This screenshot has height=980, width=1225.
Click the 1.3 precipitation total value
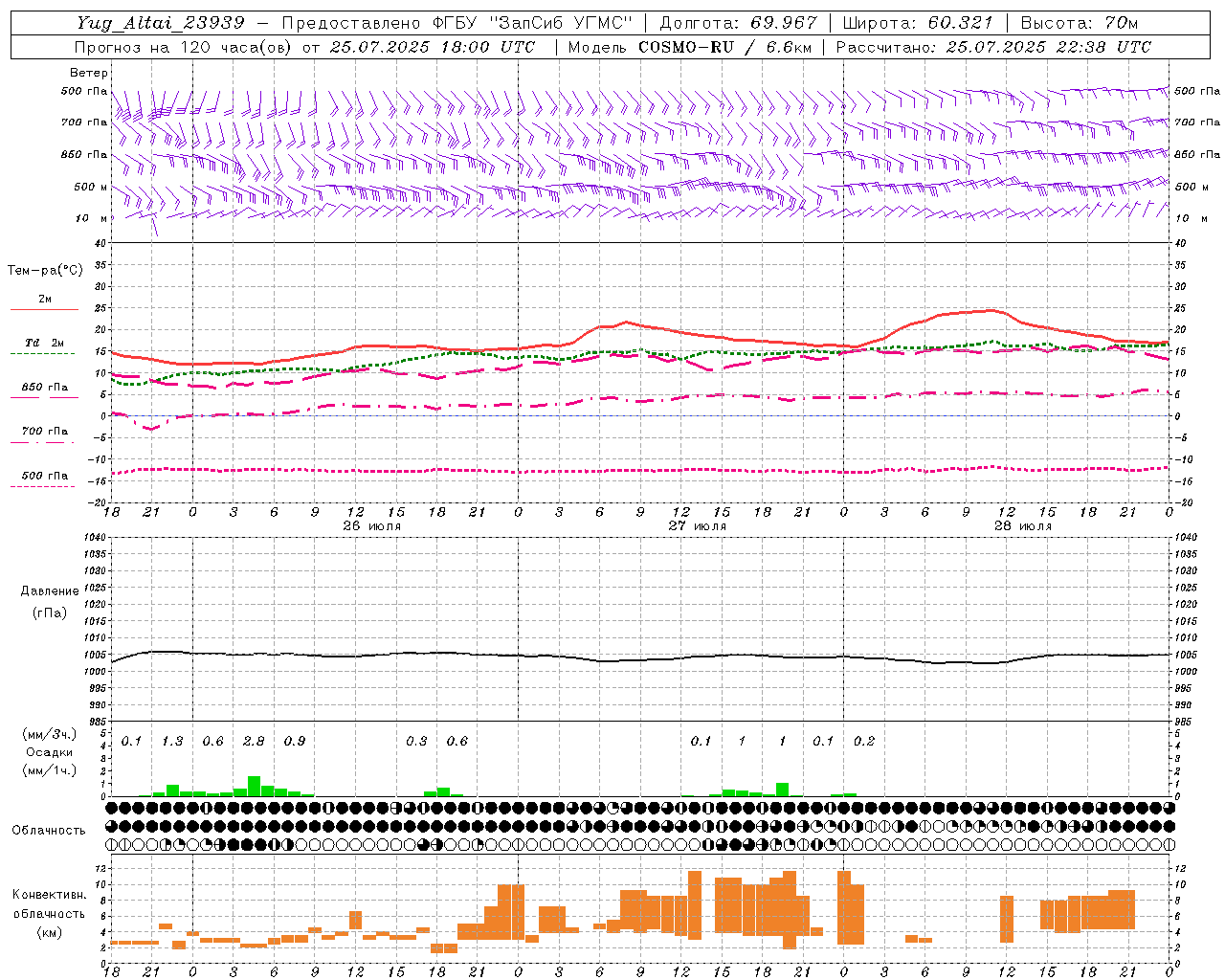tap(172, 742)
